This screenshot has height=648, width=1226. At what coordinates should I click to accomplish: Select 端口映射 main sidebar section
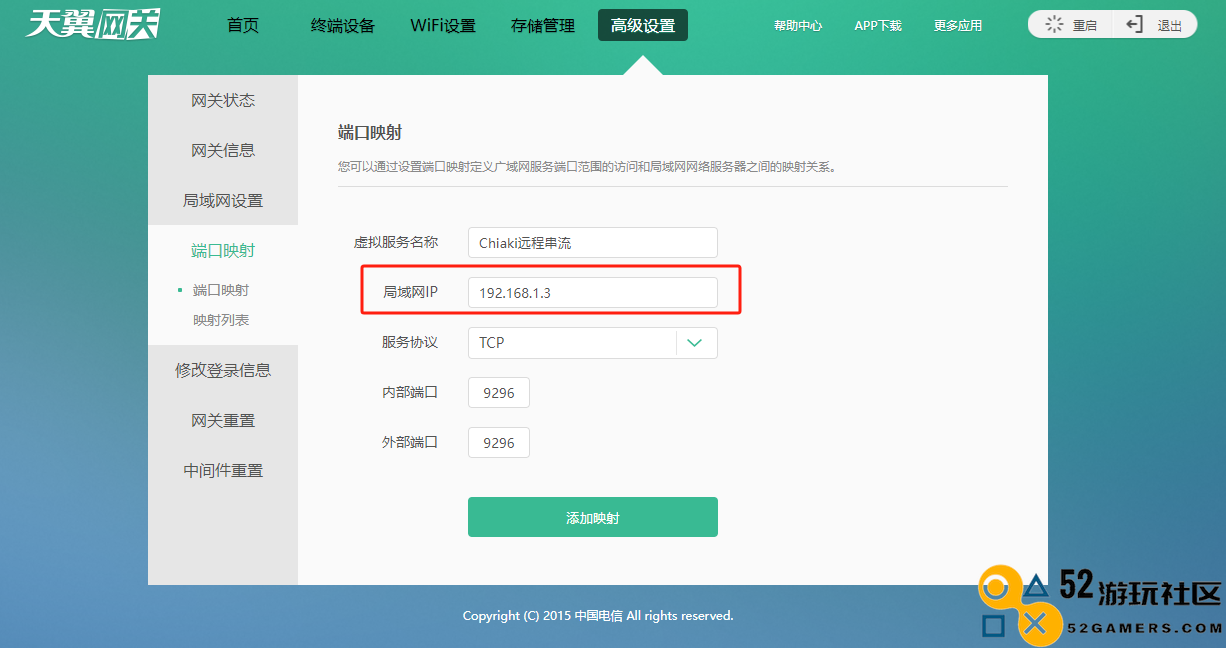[223, 250]
